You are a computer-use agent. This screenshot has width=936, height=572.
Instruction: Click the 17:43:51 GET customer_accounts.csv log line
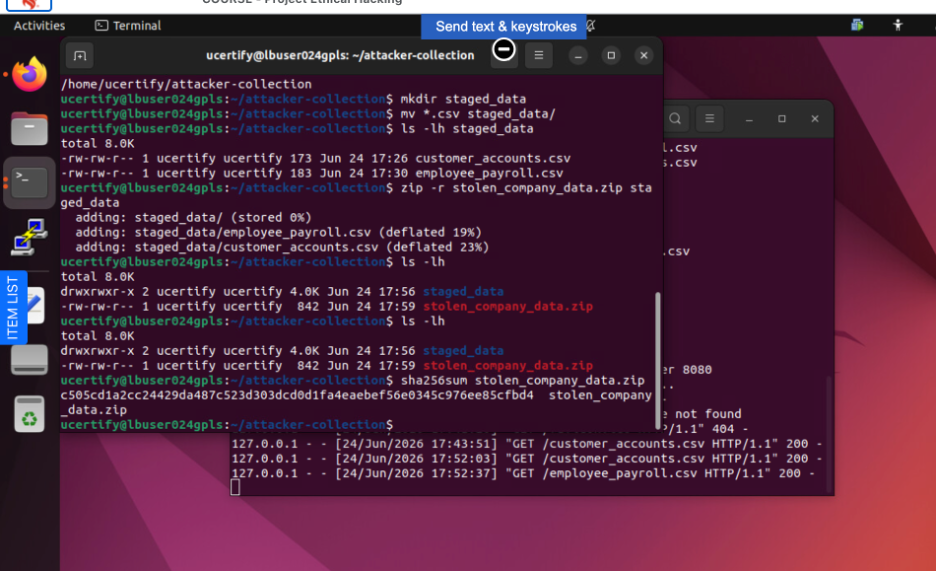click(x=527, y=444)
